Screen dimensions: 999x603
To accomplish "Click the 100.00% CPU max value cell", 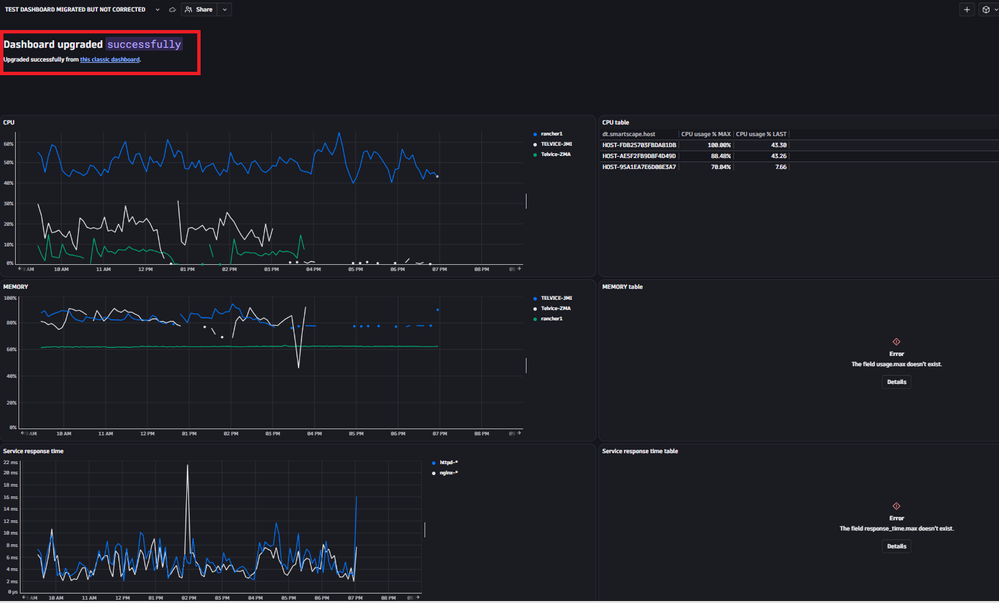I will tap(719, 145).
